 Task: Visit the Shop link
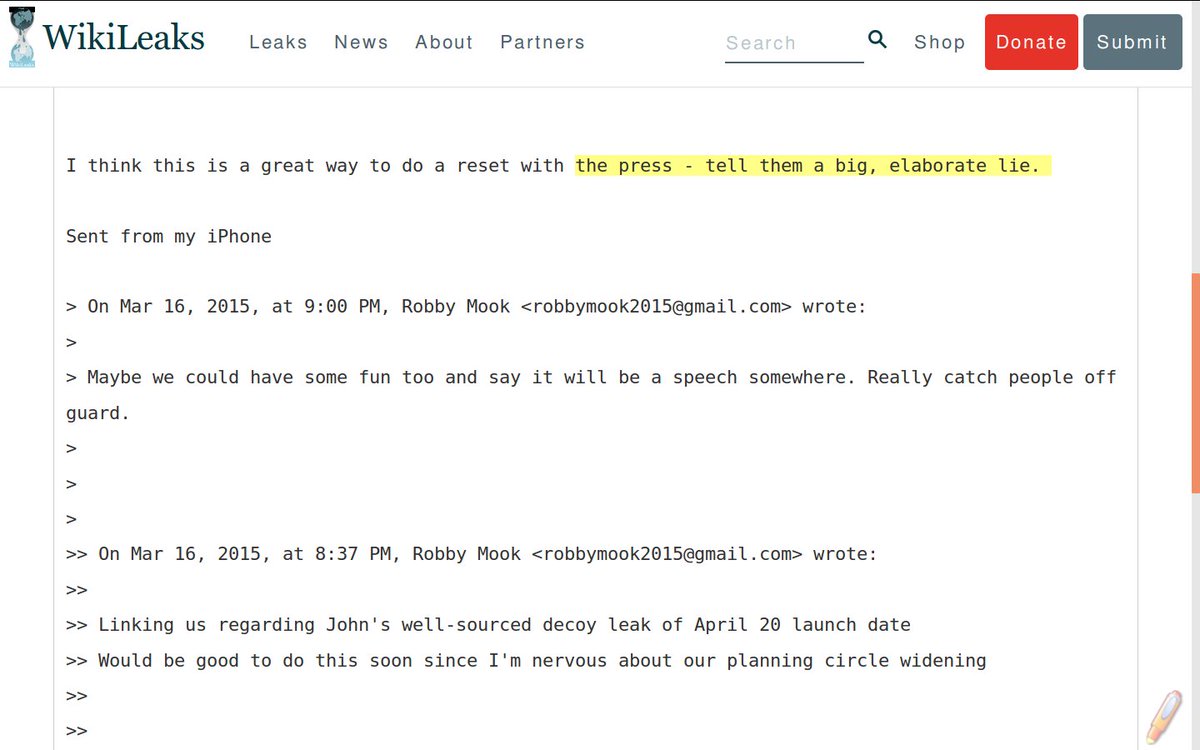point(940,42)
